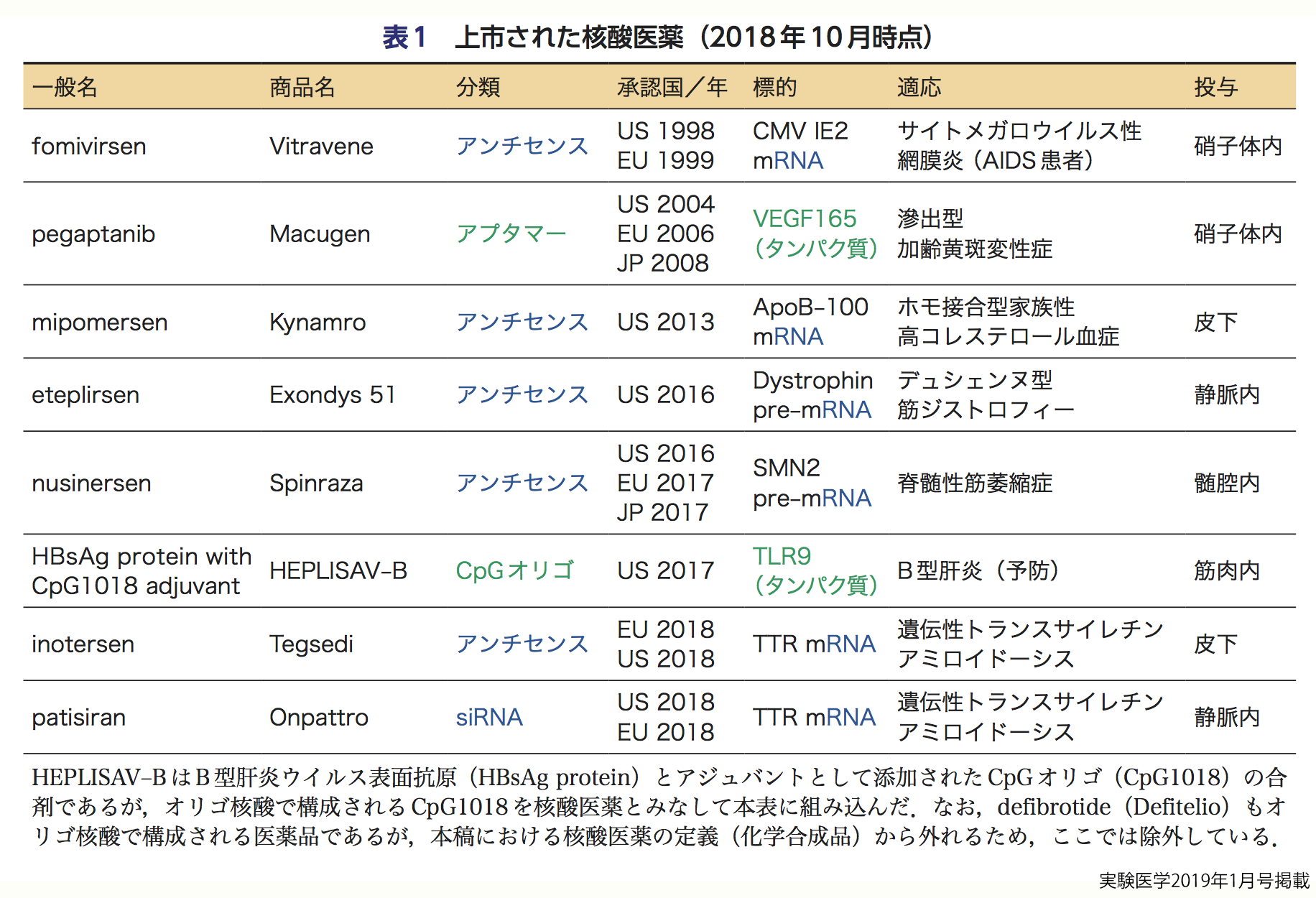Click TTR mRNA in the patisiran row
Image resolution: width=1316 pixels, height=898 pixels.
click(814, 717)
